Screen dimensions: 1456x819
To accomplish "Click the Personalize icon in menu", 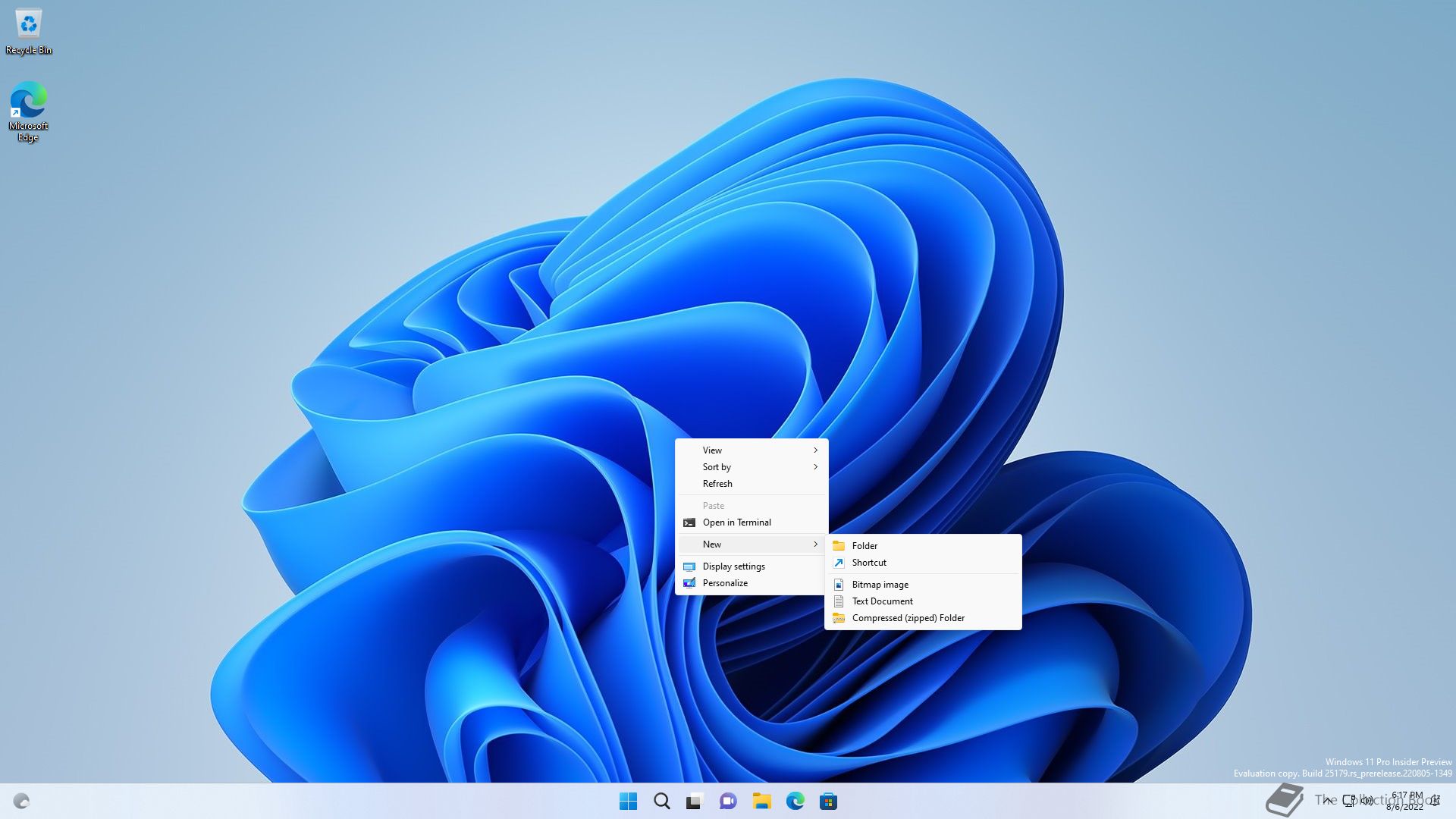I will tap(689, 583).
